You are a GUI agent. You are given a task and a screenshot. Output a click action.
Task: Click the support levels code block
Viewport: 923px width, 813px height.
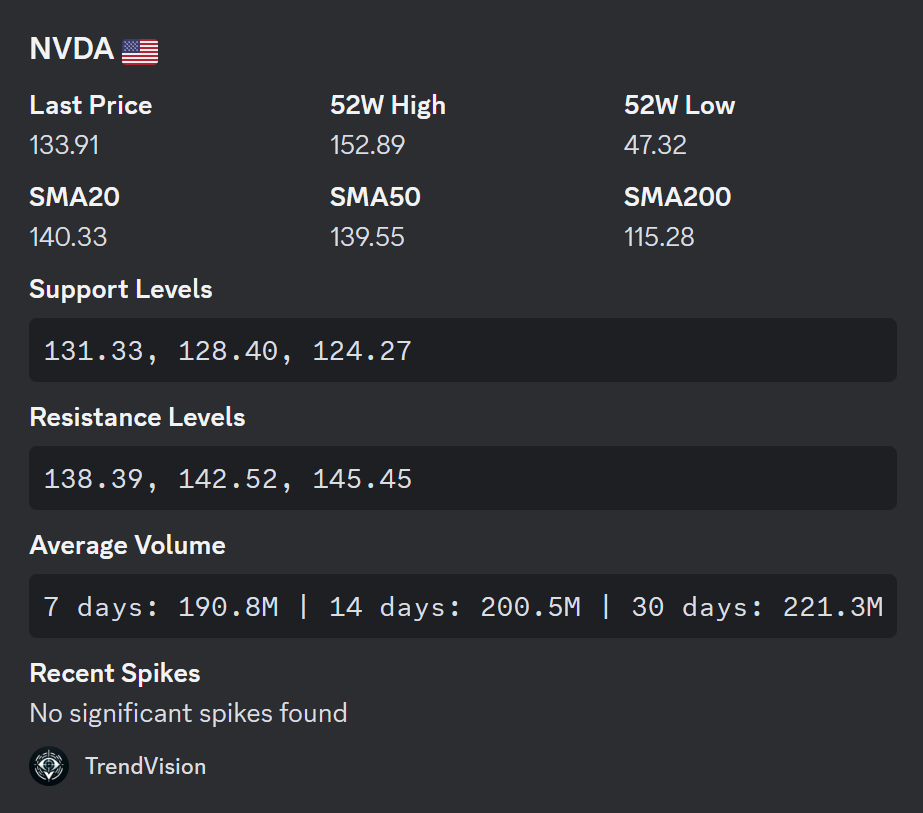[462, 350]
